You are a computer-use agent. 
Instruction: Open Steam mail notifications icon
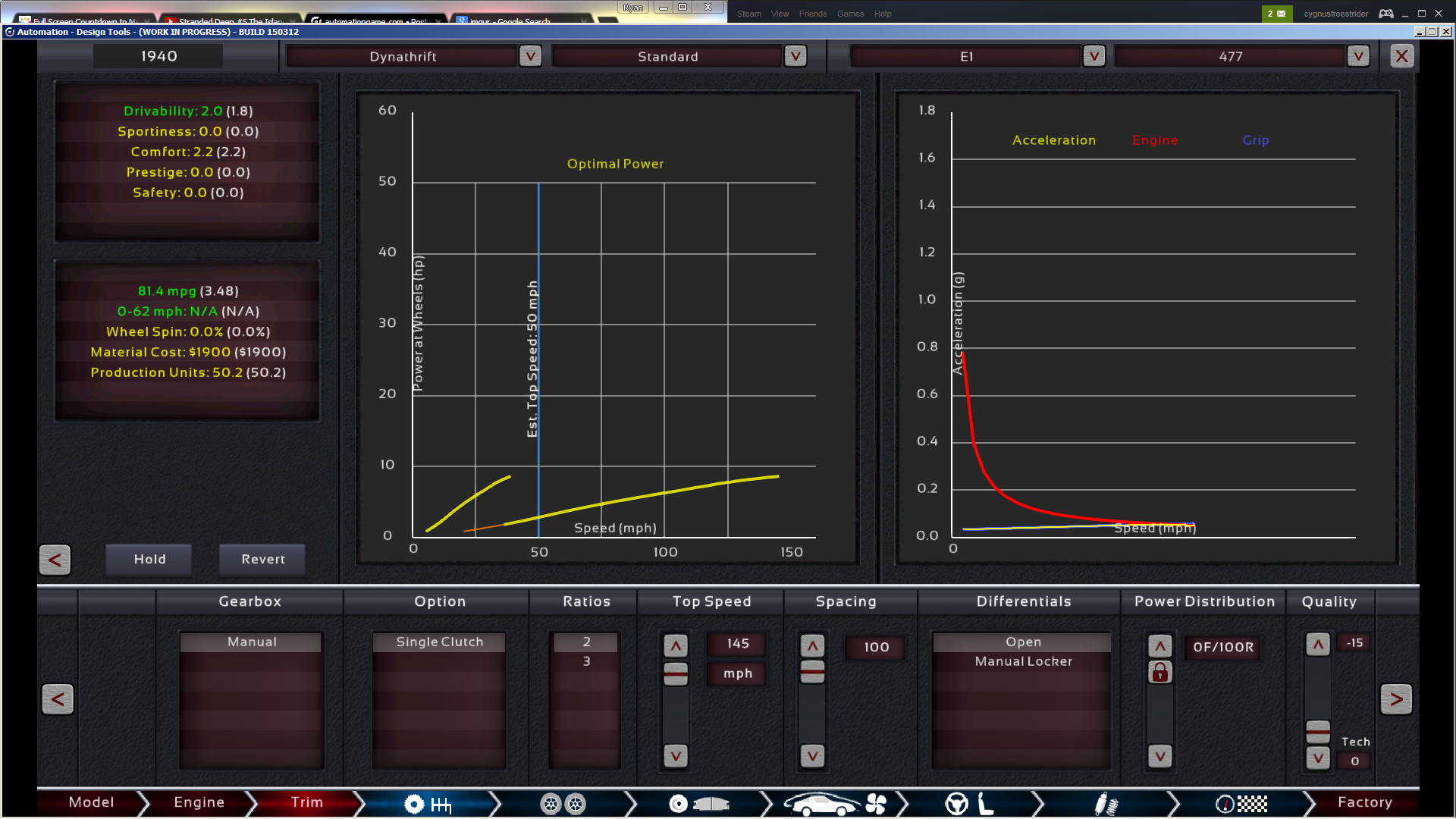[x=1276, y=14]
